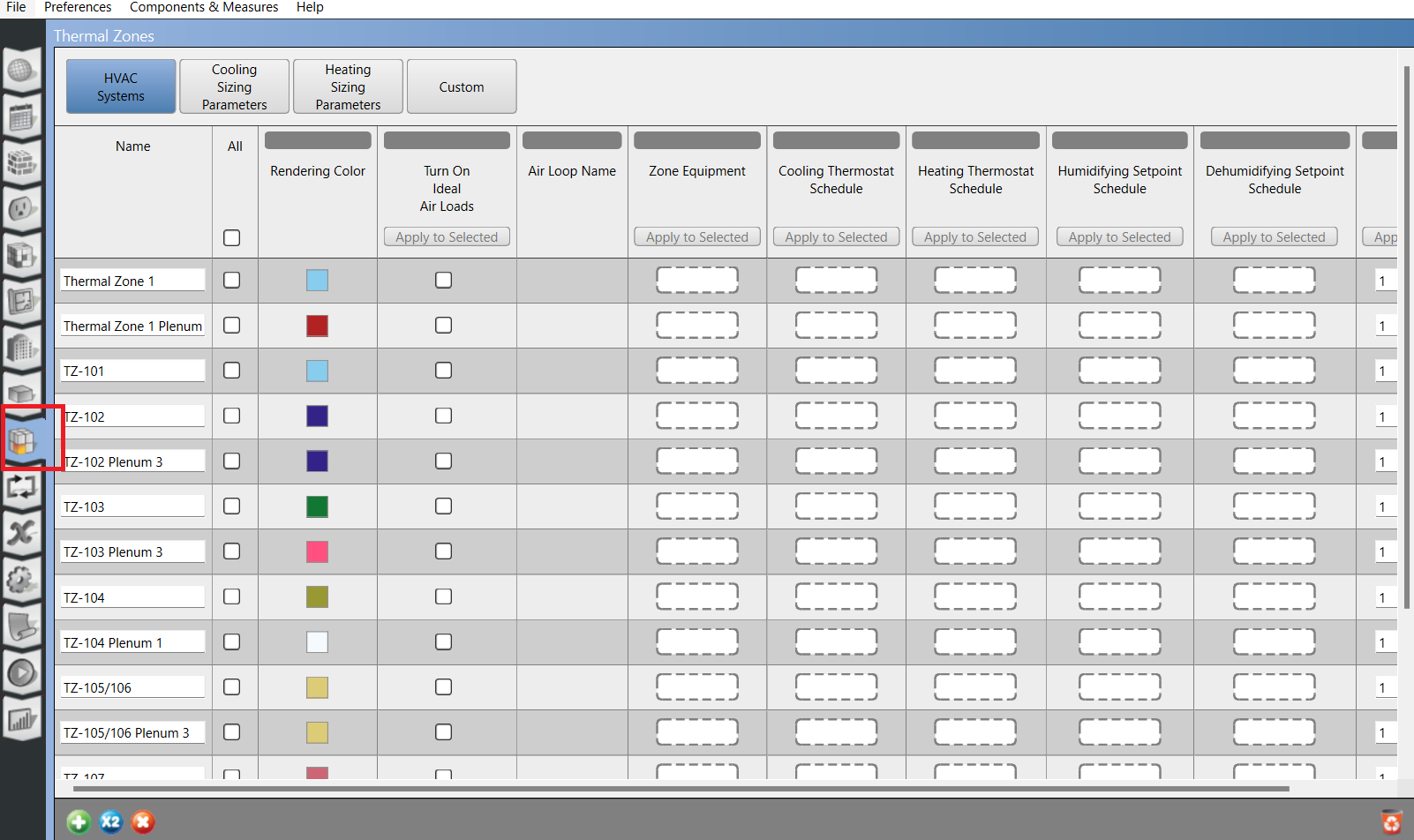Change rendering color of Thermal Zone 1
Screen dimensions: 1414x840
click(318, 281)
